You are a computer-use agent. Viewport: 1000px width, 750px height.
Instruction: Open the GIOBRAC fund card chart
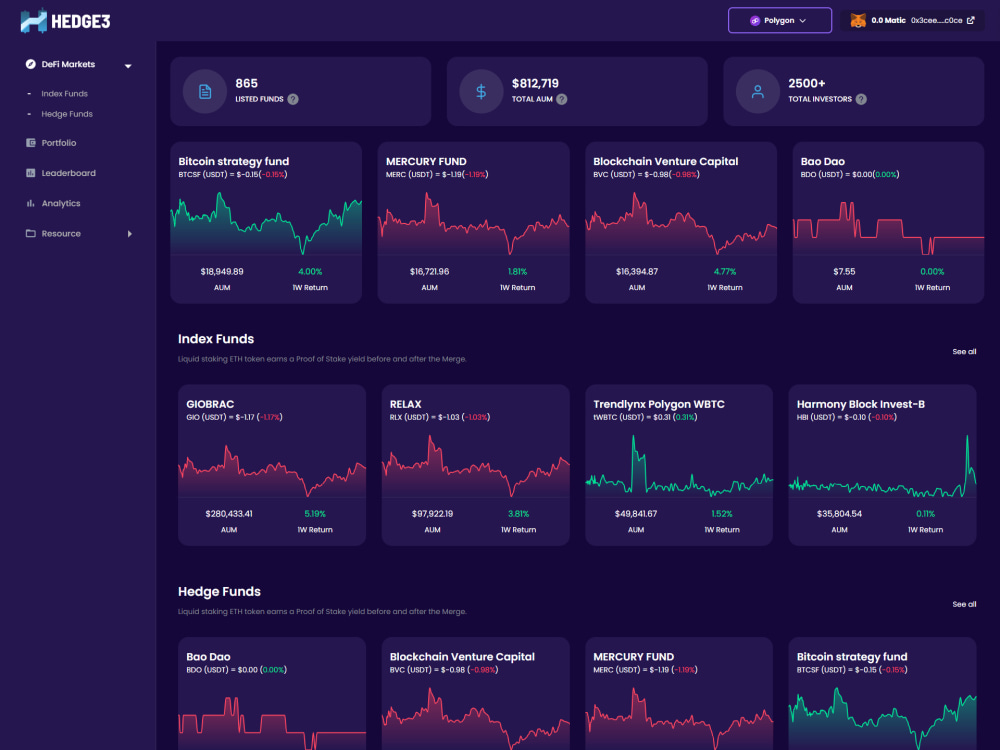[x=272, y=467]
